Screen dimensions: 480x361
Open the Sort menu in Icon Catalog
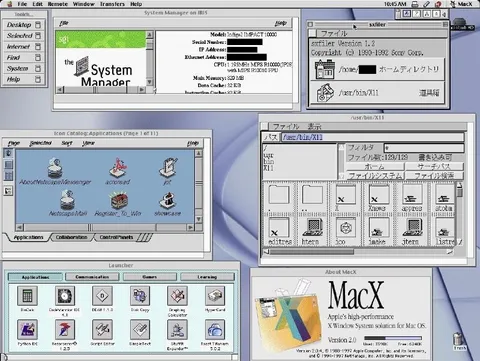pyautogui.click(x=67, y=143)
